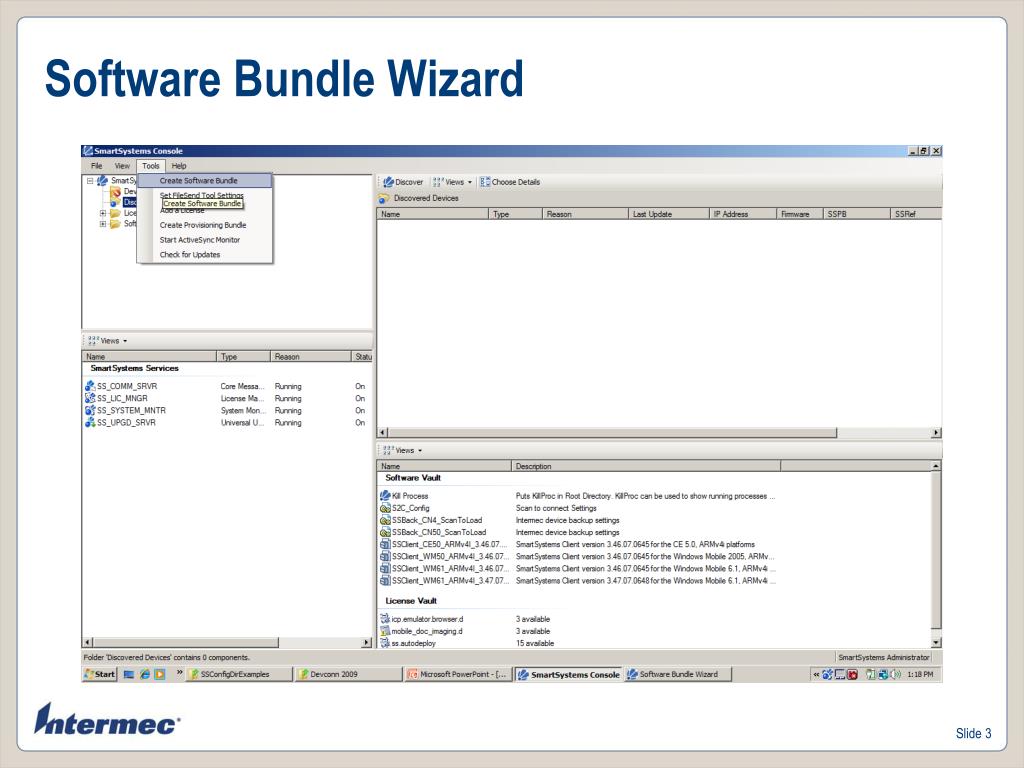The height and width of the screenshot is (768, 1024).
Task: Click the SSPB column header
Action: tap(856, 214)
